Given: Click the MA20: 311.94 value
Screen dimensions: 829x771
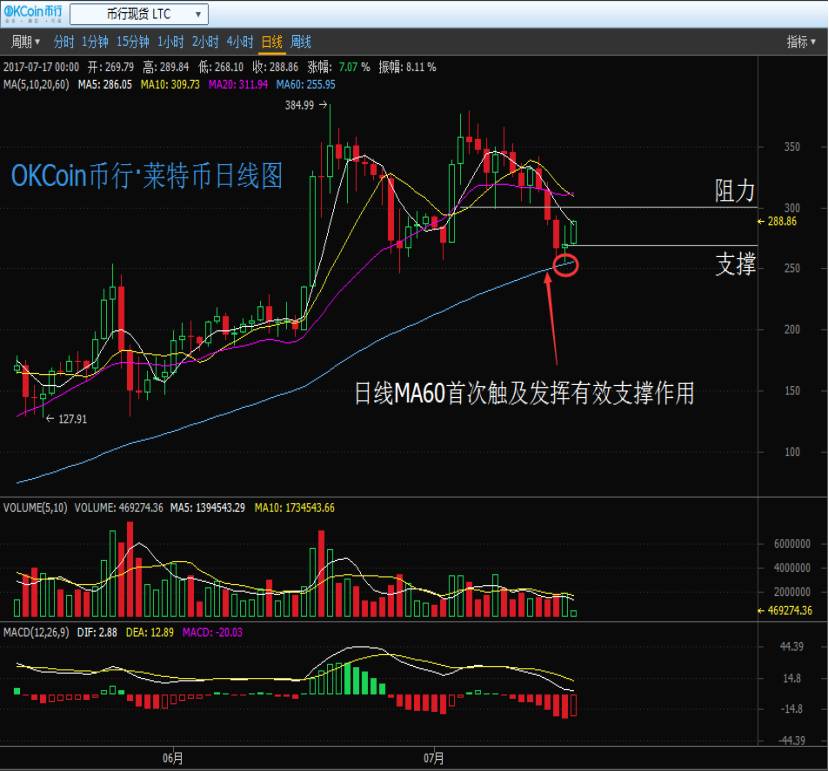Looking at the screenshot, I should point(238,85).
